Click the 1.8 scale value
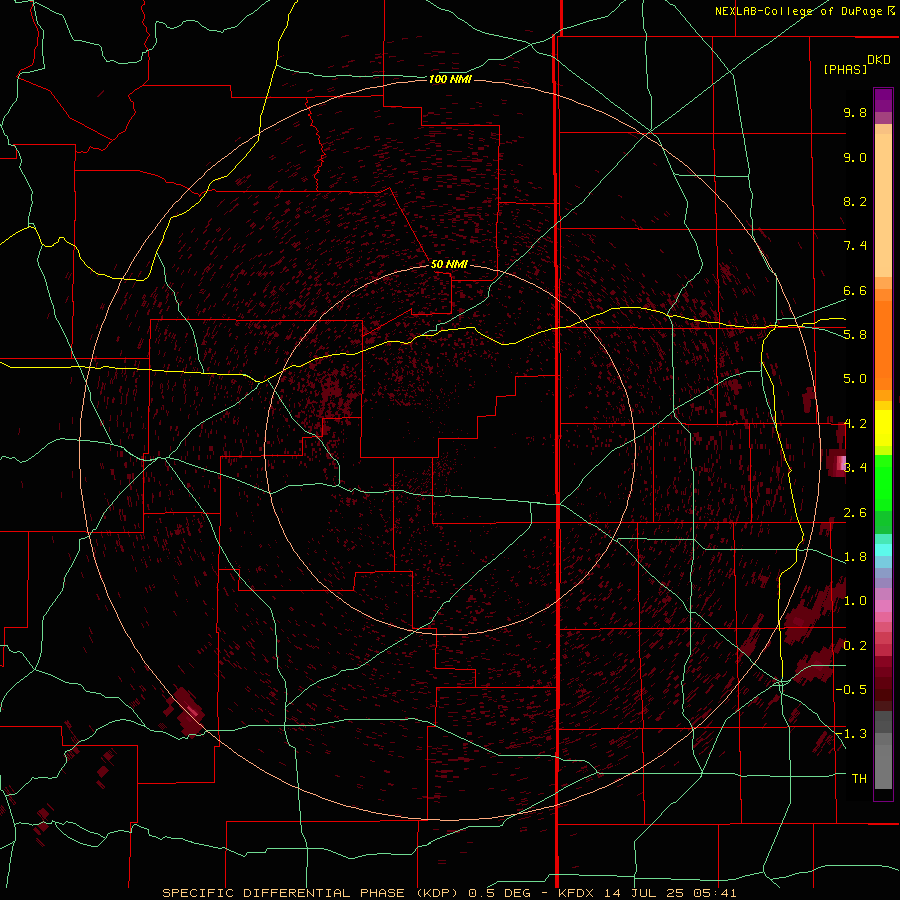Screen dimensions: 900x900 click(x=855, y=557)
